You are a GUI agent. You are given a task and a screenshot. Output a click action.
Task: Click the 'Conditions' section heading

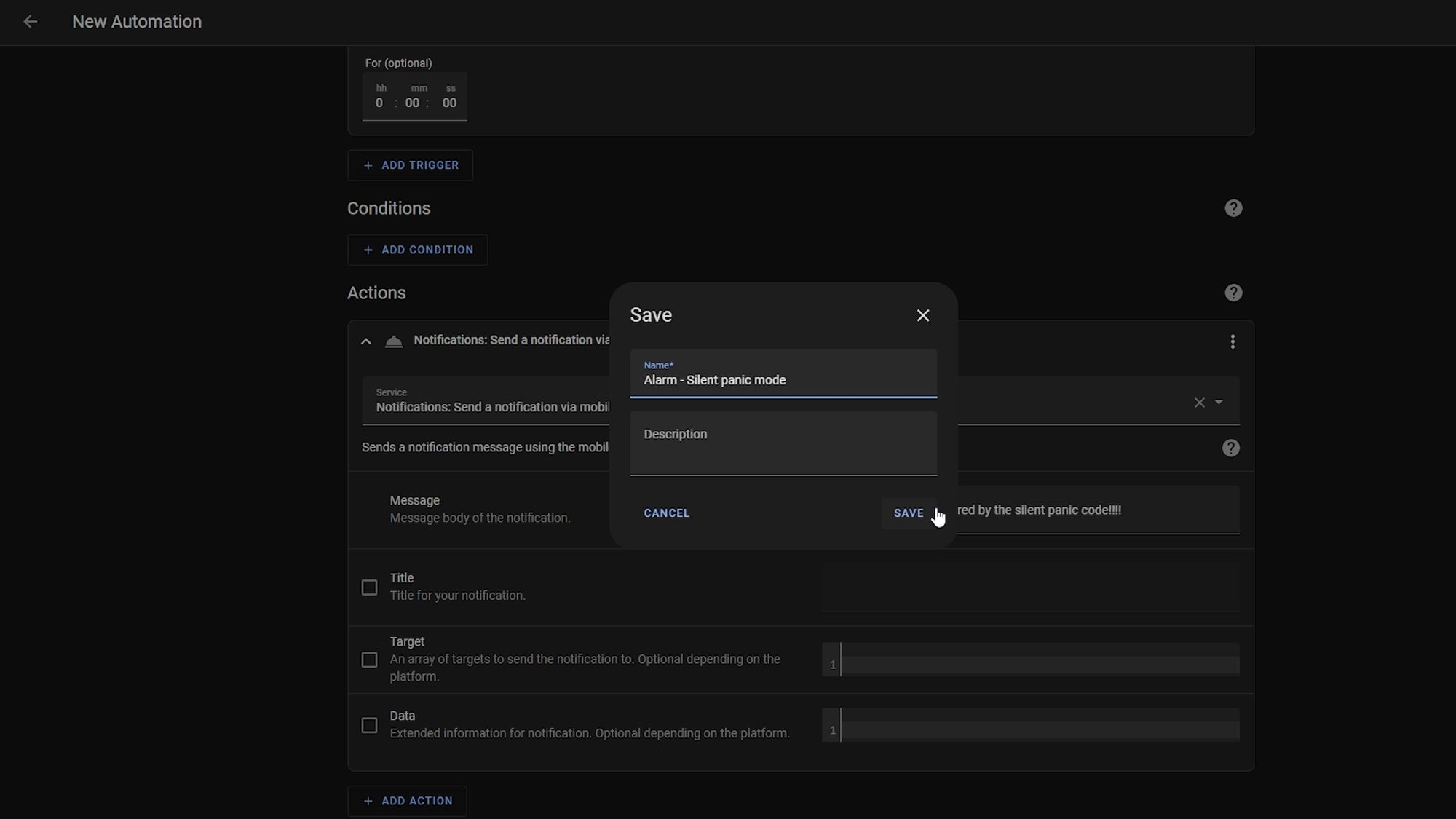[x=389, y=208]
